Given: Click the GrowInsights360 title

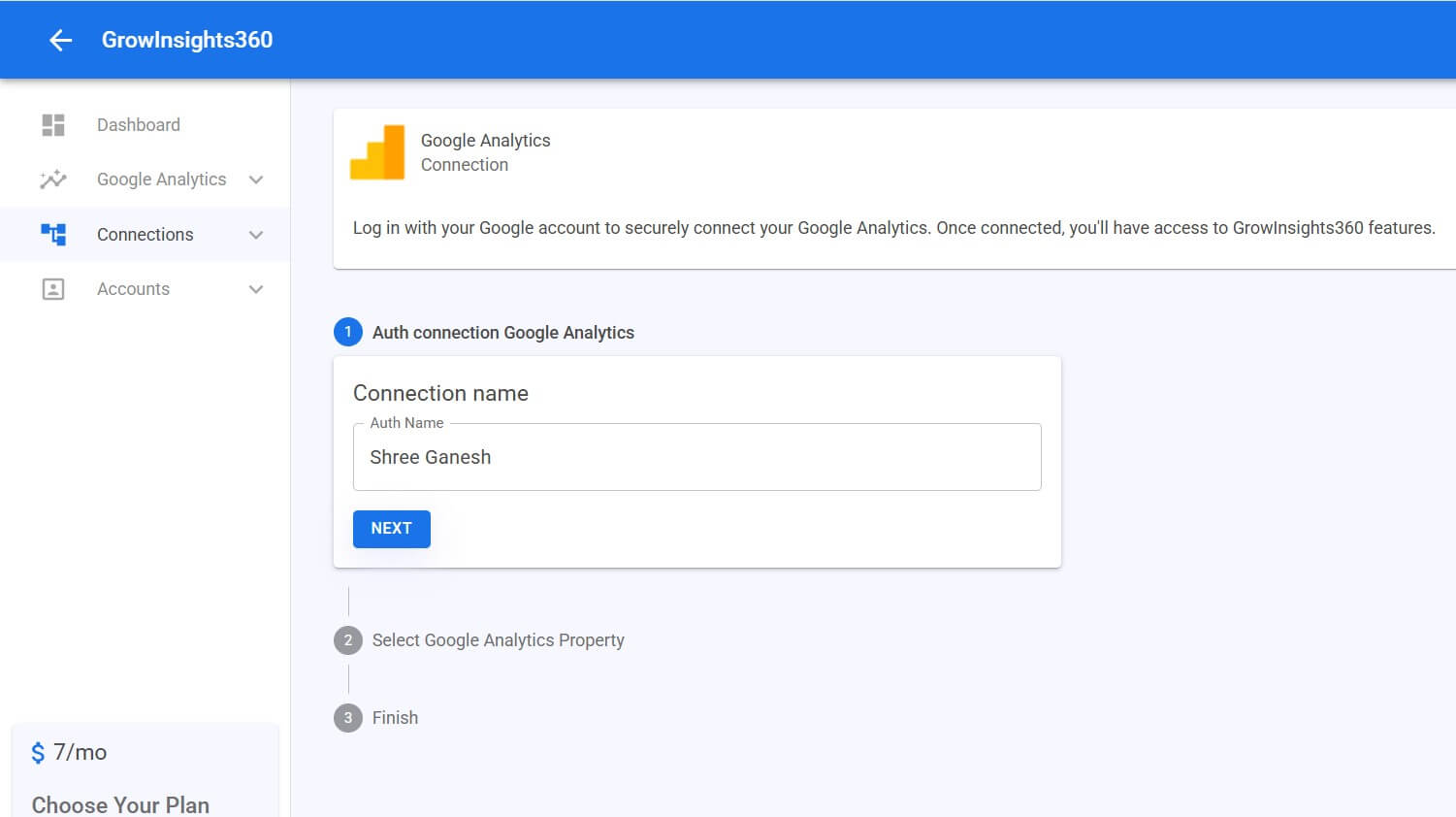Looking at the screenshot, I should pos(187,40).
